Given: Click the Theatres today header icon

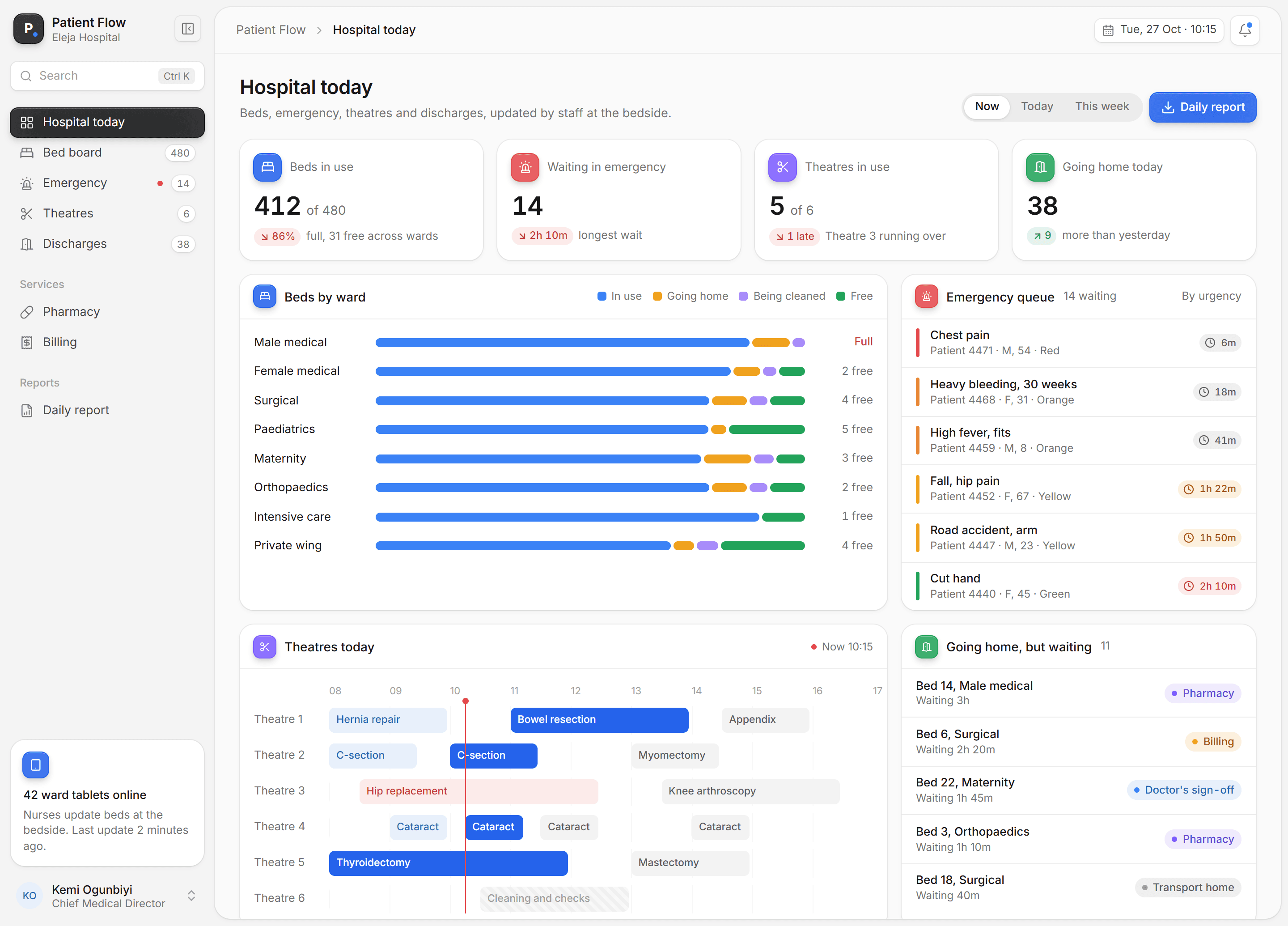Looking at the screenshot, I should click(265, 646).
